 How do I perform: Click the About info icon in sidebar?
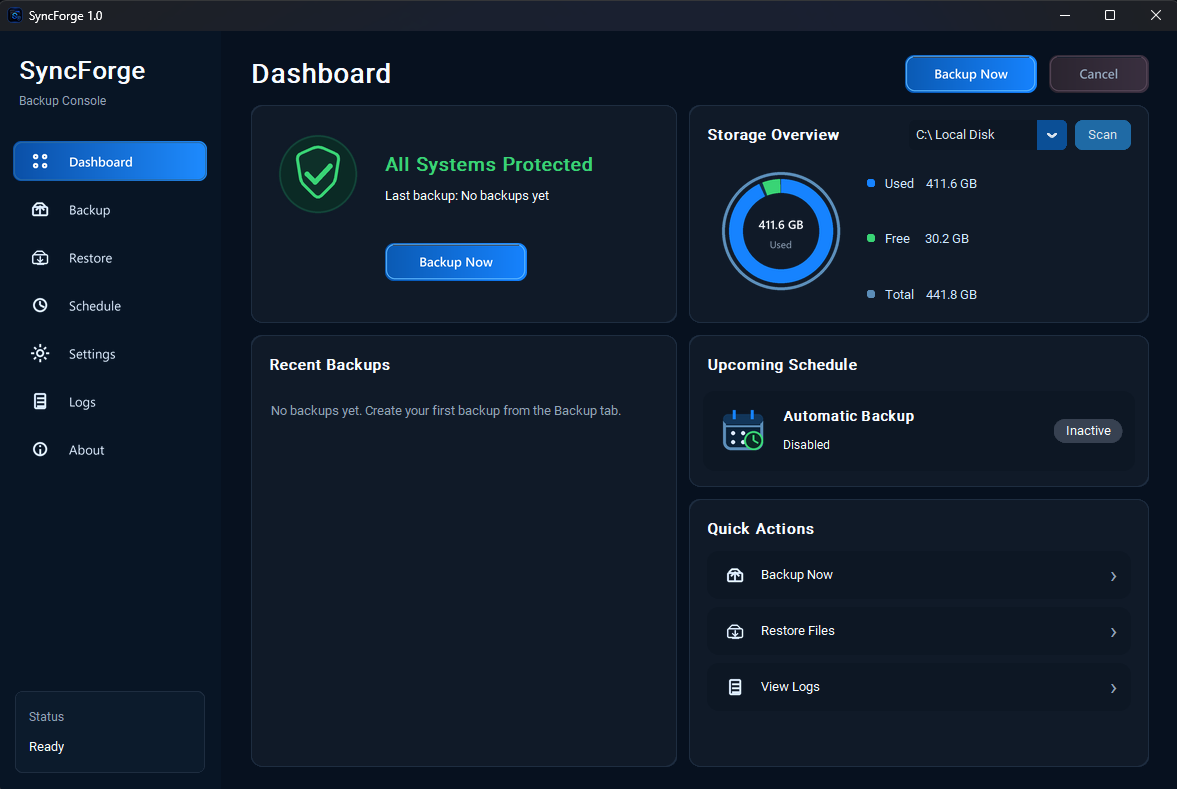pos(40,450)
